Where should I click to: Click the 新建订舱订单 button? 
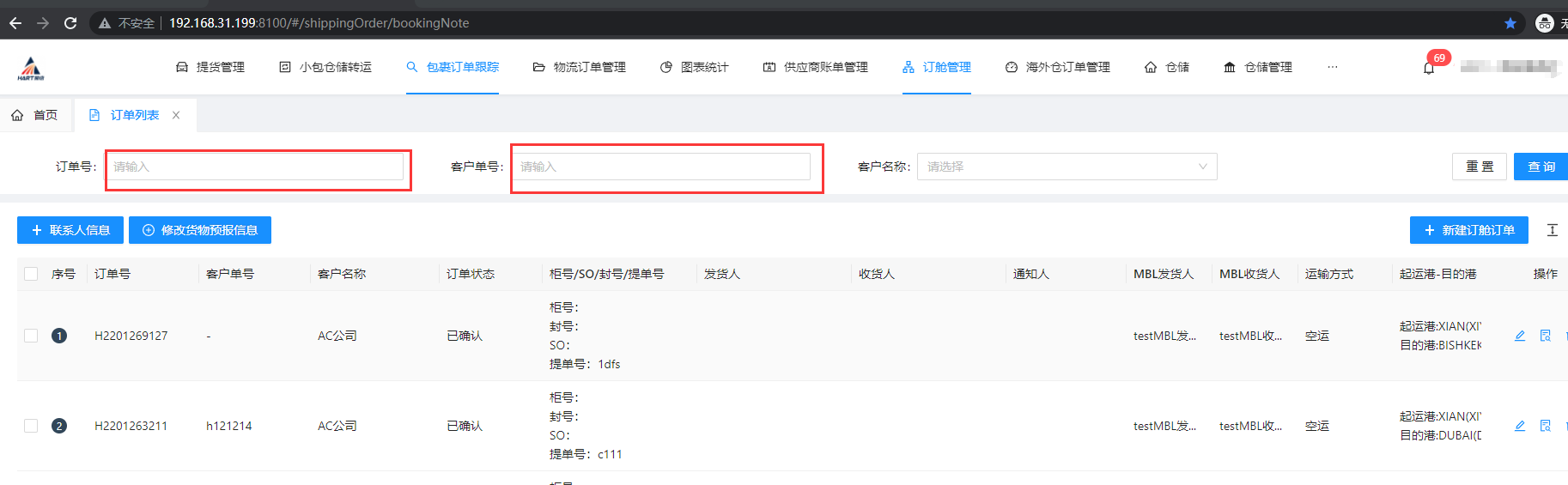(1468, 230)
